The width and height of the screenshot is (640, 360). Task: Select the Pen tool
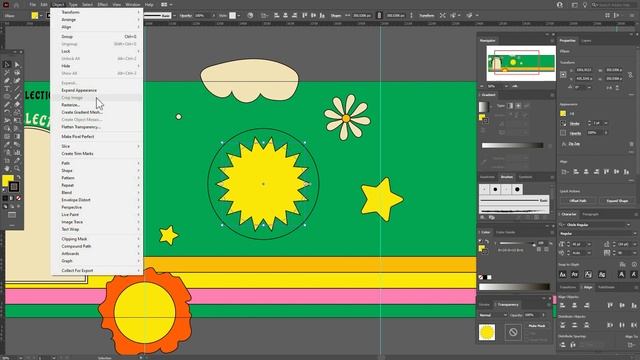coord(7,80)
